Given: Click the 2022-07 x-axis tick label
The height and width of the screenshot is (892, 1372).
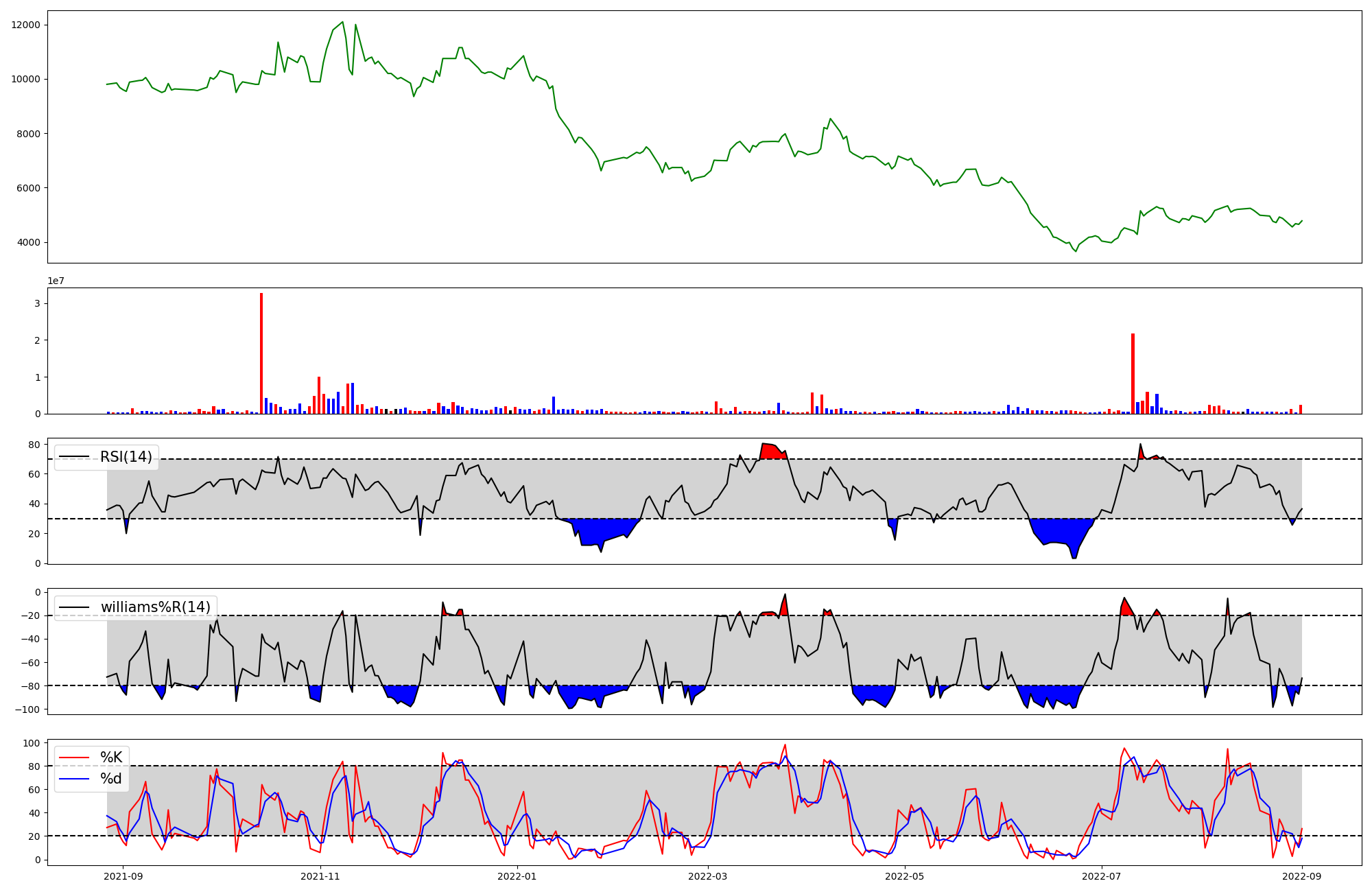Looking at the screenshot, I should pos(1101,876).
